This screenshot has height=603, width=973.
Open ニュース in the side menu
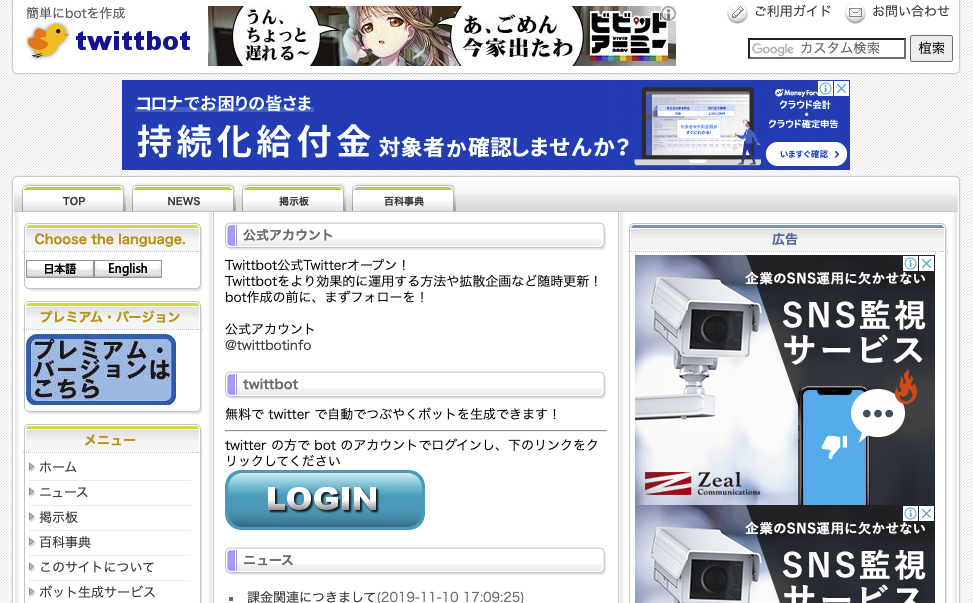(x=64, y=493)
